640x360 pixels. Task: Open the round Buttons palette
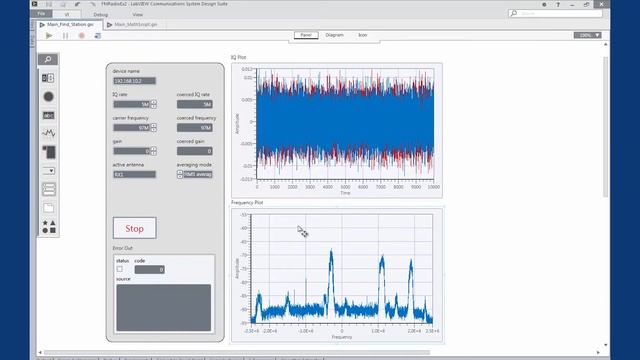pos(48,97)
